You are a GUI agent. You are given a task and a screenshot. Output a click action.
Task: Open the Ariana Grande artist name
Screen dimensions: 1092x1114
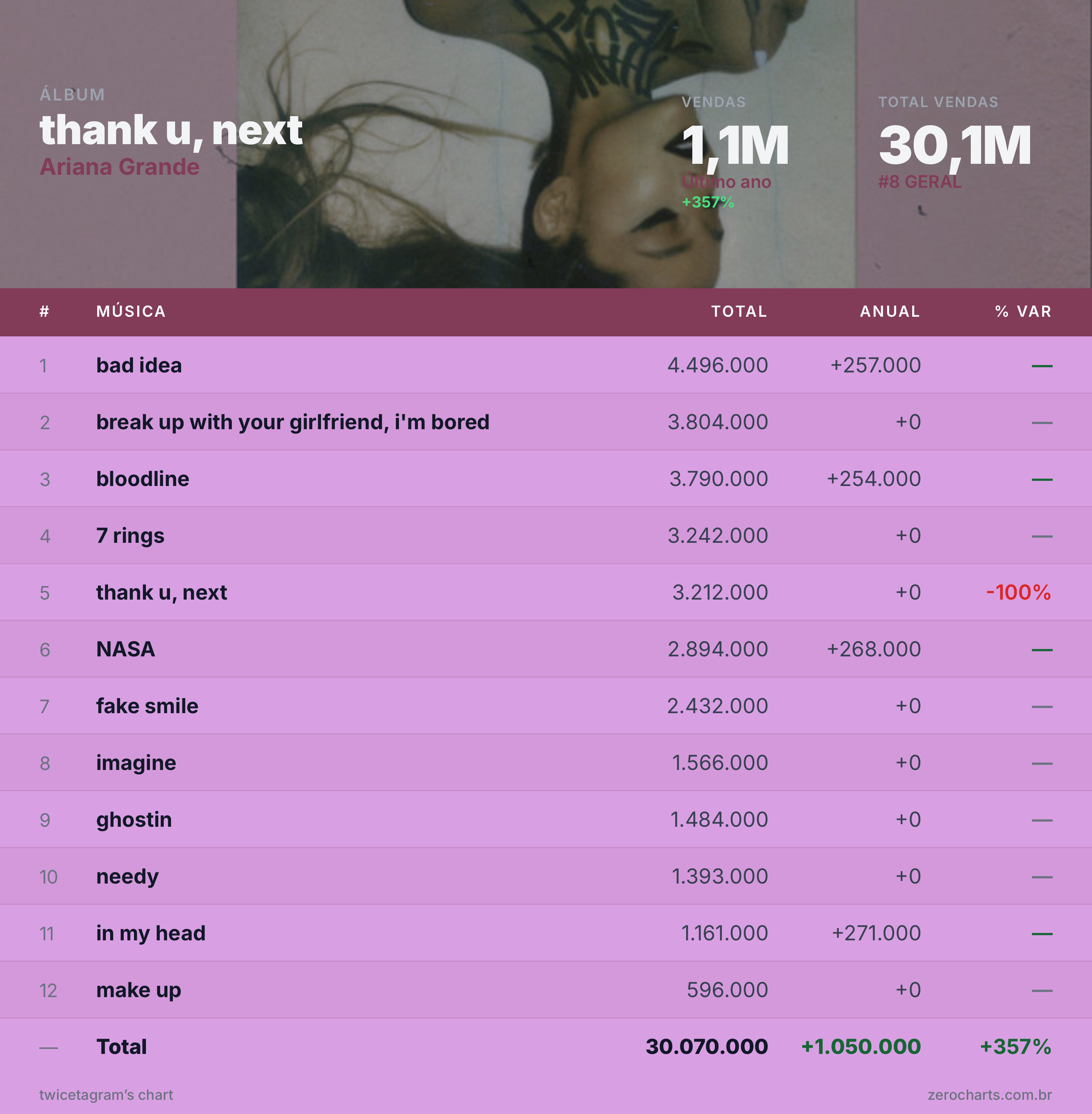click(x=119, y=167)
